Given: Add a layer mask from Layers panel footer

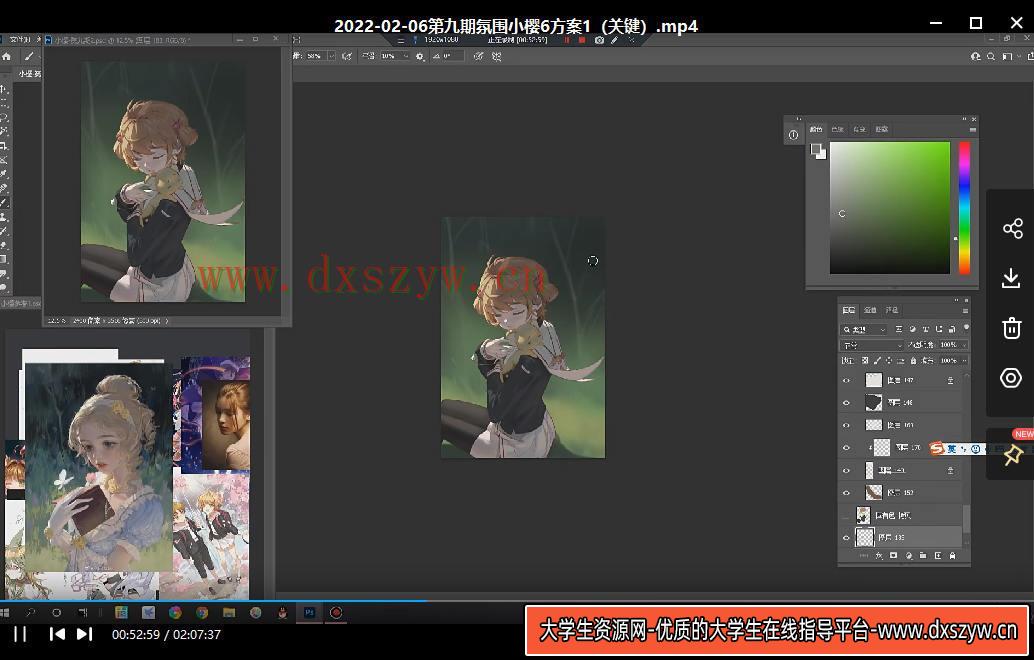Looking at the screenshot, I should [x=894, y=556].
